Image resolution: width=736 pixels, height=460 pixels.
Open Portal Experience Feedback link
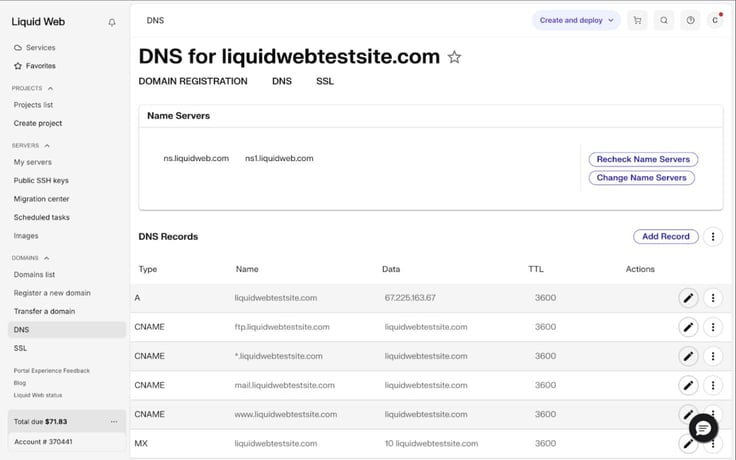click(x=52, y=371)
